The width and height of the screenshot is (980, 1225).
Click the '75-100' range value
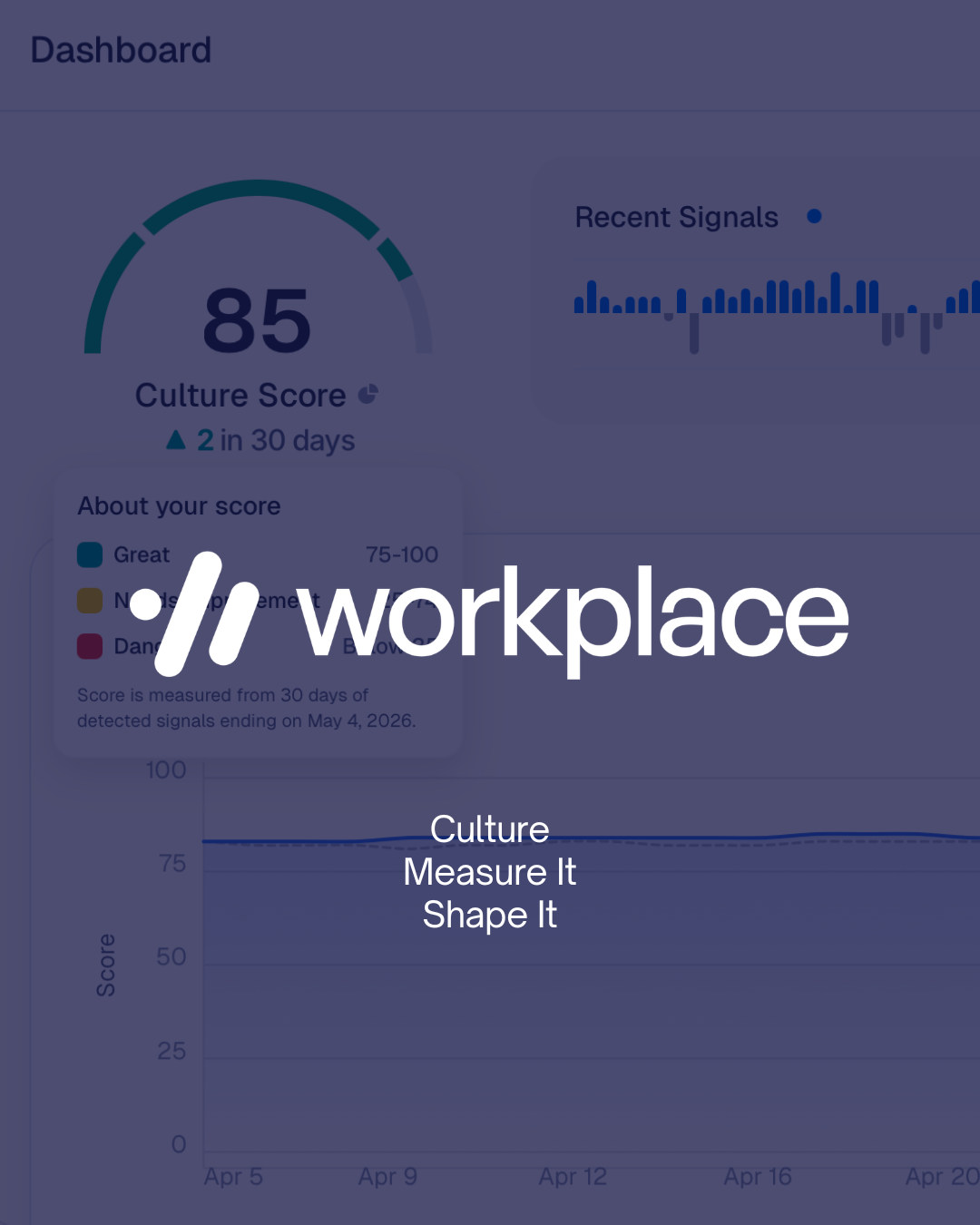402,554
